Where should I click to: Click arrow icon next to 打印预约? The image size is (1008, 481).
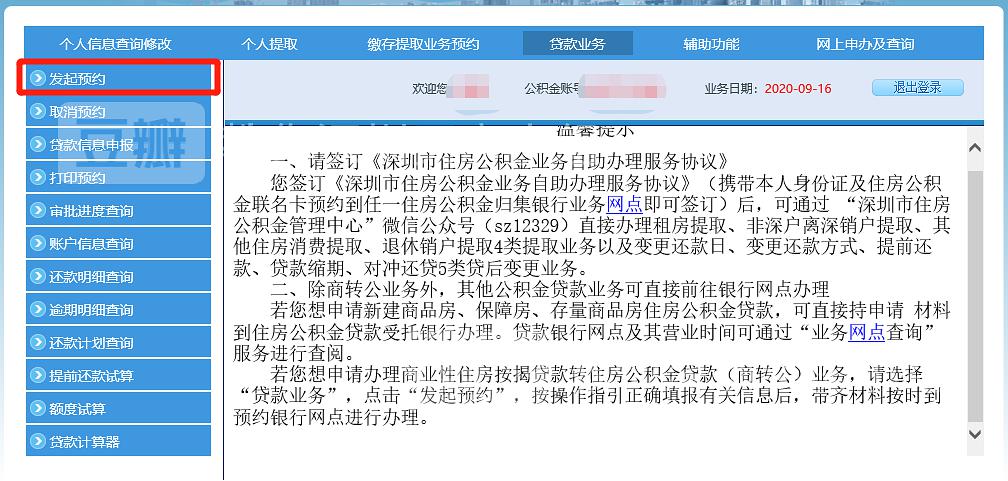coord(37,178)
